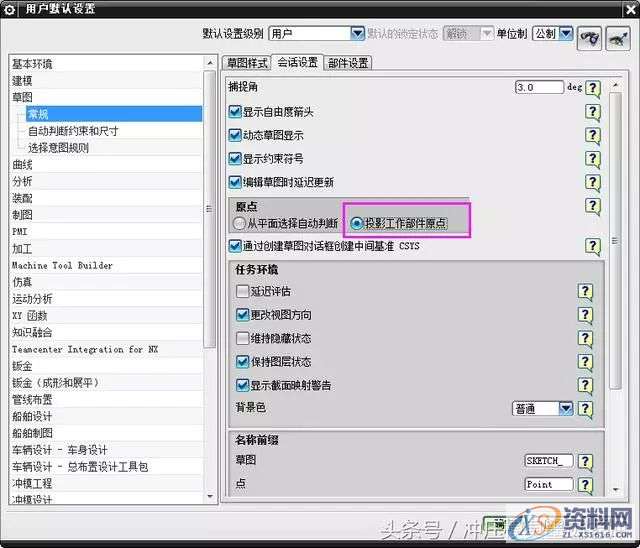640x548 pixels.
Task: Select 常规 under 草图
Action: (114, 114)
